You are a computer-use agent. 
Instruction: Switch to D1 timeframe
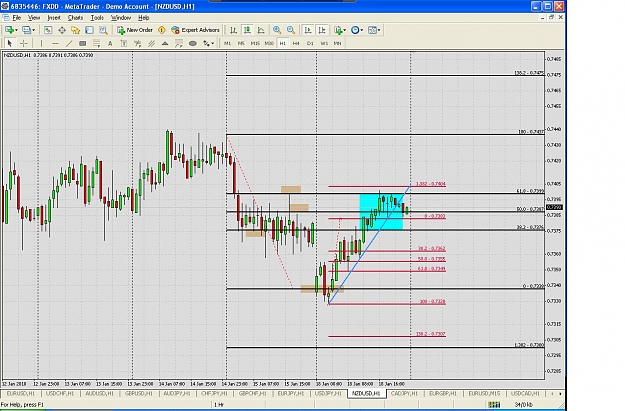[x=310, y=43]
